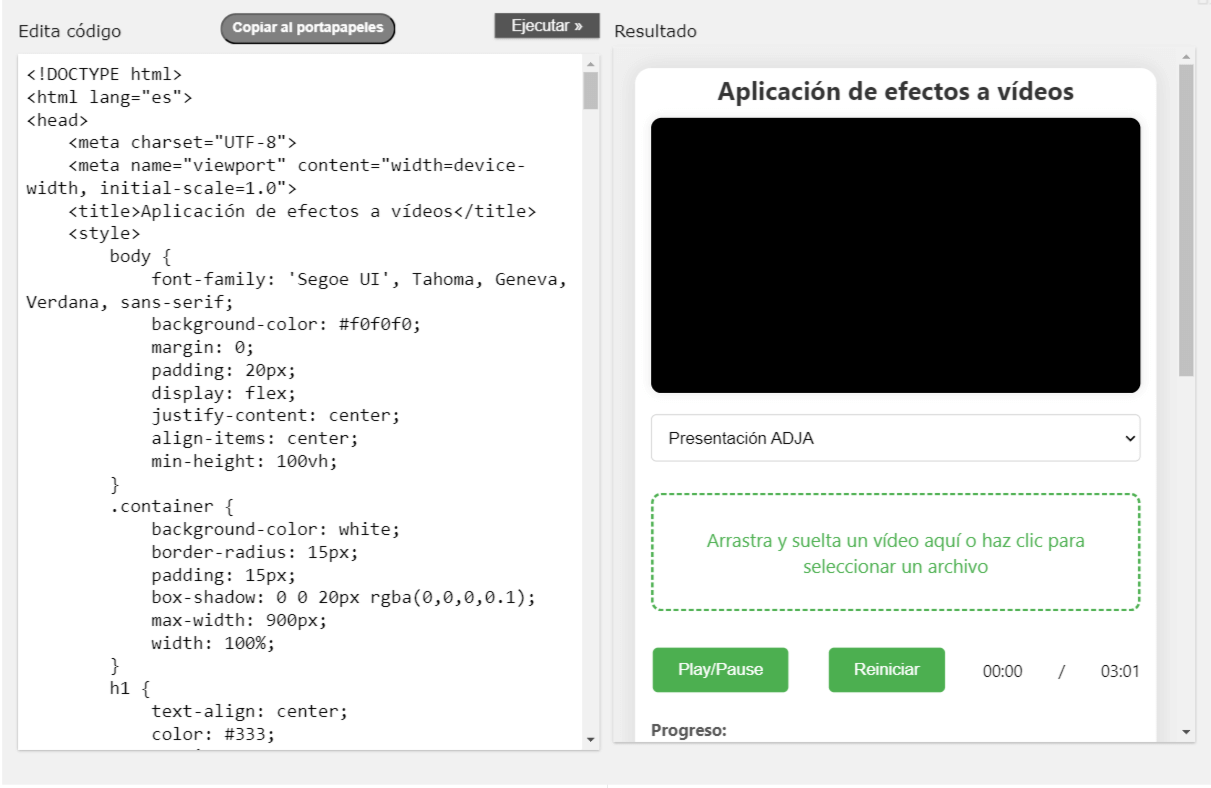Click the 'Resultado' label

tap(655, 31)
